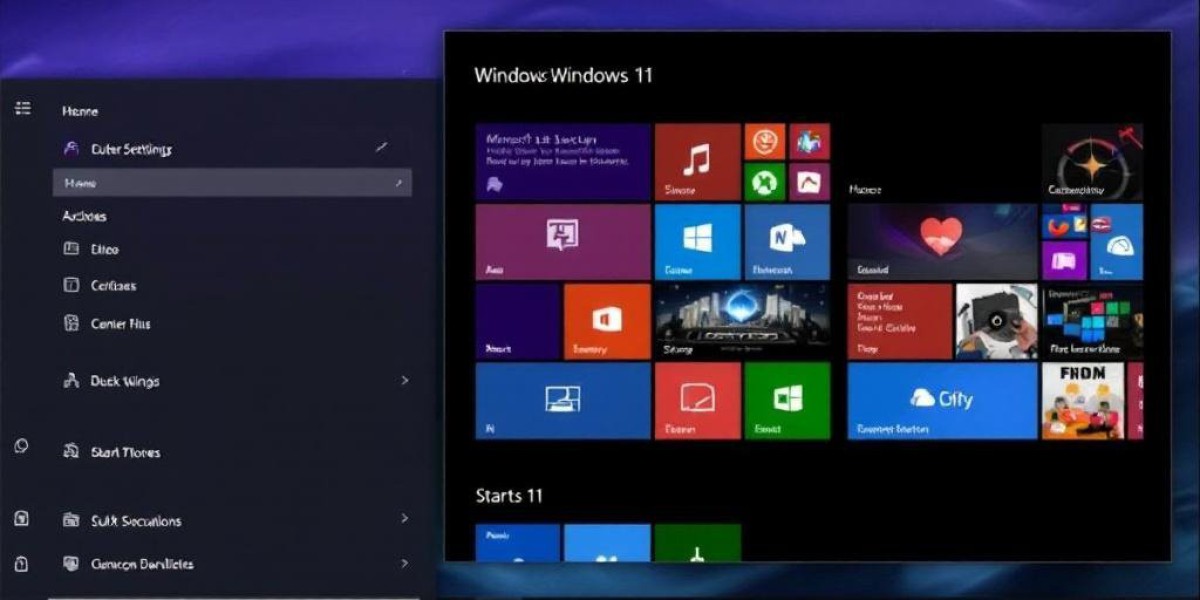Open the red heart tile
The image size is (1200, 600).
point(943,241)
